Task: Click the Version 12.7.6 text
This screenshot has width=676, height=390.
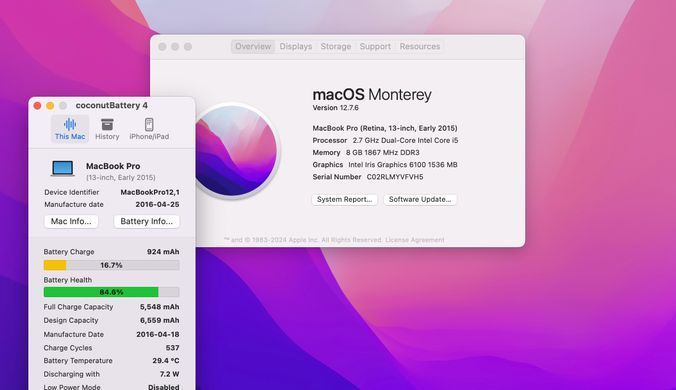Action: pyautogui.click(x=335, y=108)
